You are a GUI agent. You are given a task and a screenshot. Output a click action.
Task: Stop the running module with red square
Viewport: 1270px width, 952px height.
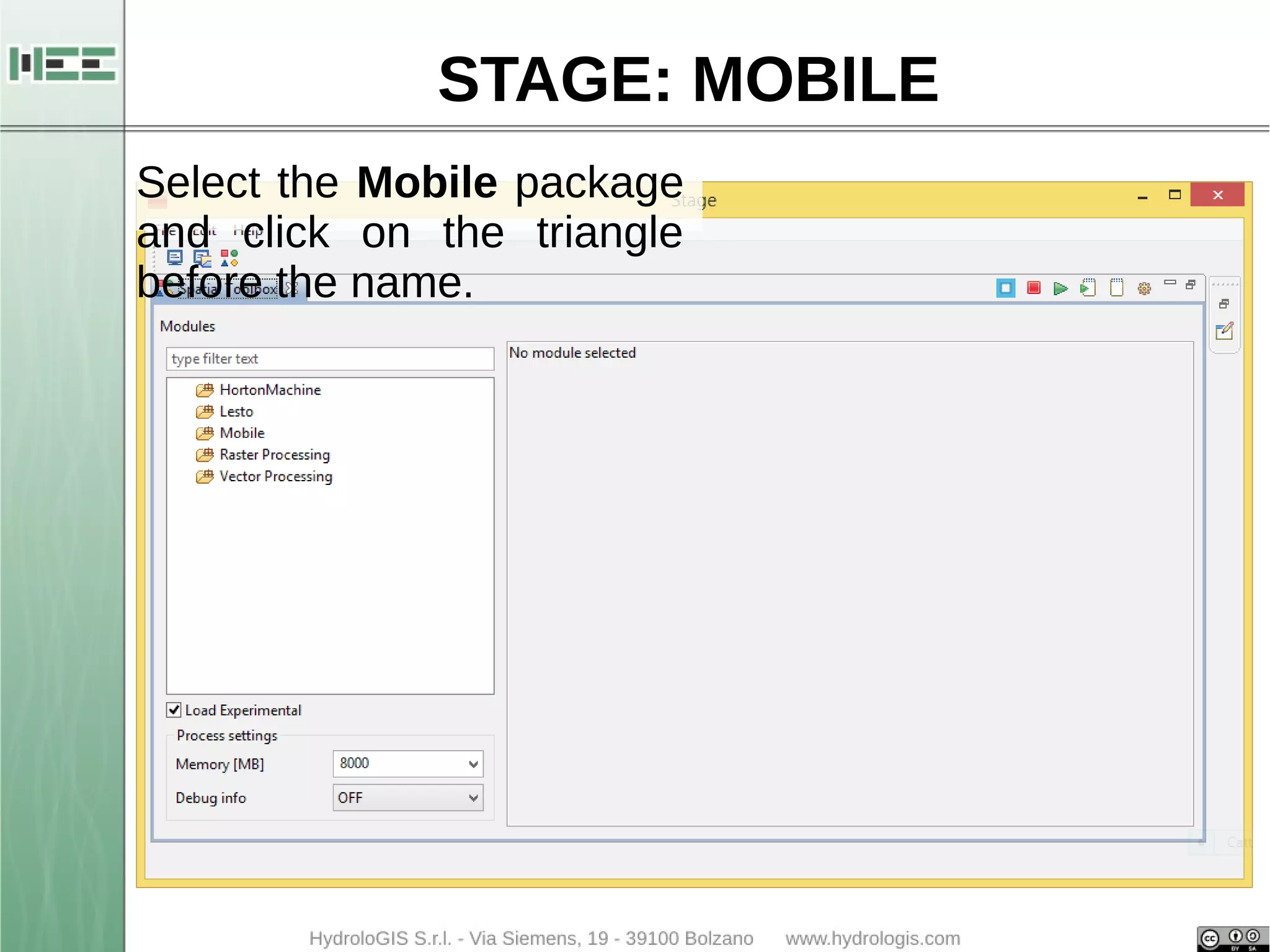click(1033, 288)
